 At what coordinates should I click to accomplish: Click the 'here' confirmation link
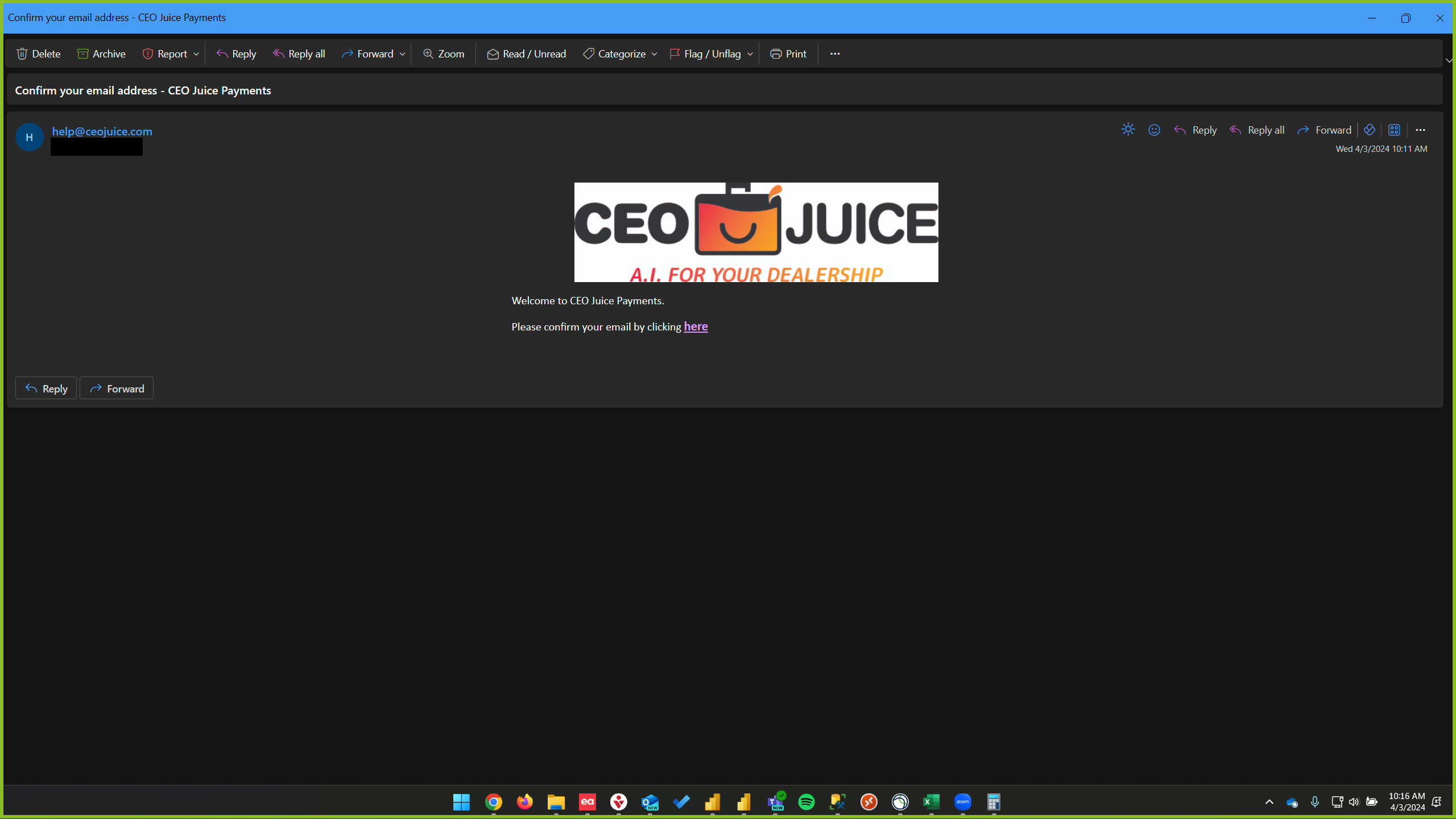coord(696,326)
